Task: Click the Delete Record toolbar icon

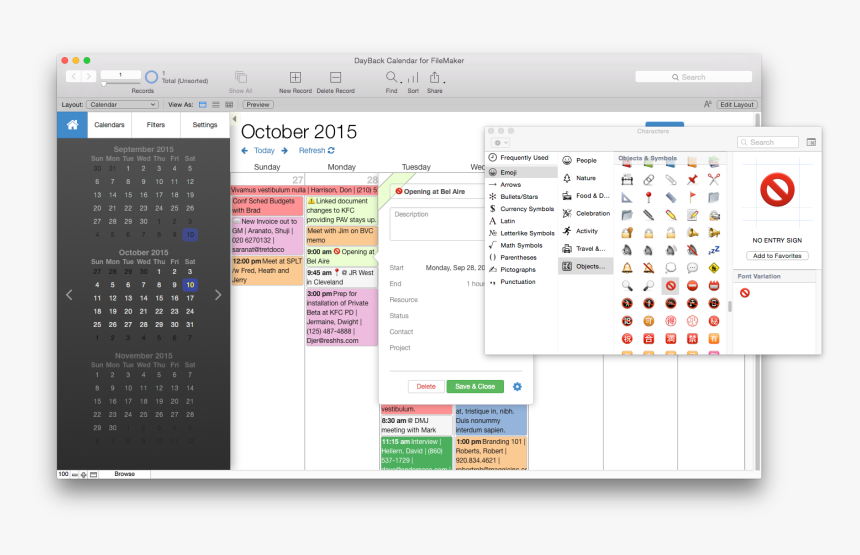Action: (x=336, y=77)
